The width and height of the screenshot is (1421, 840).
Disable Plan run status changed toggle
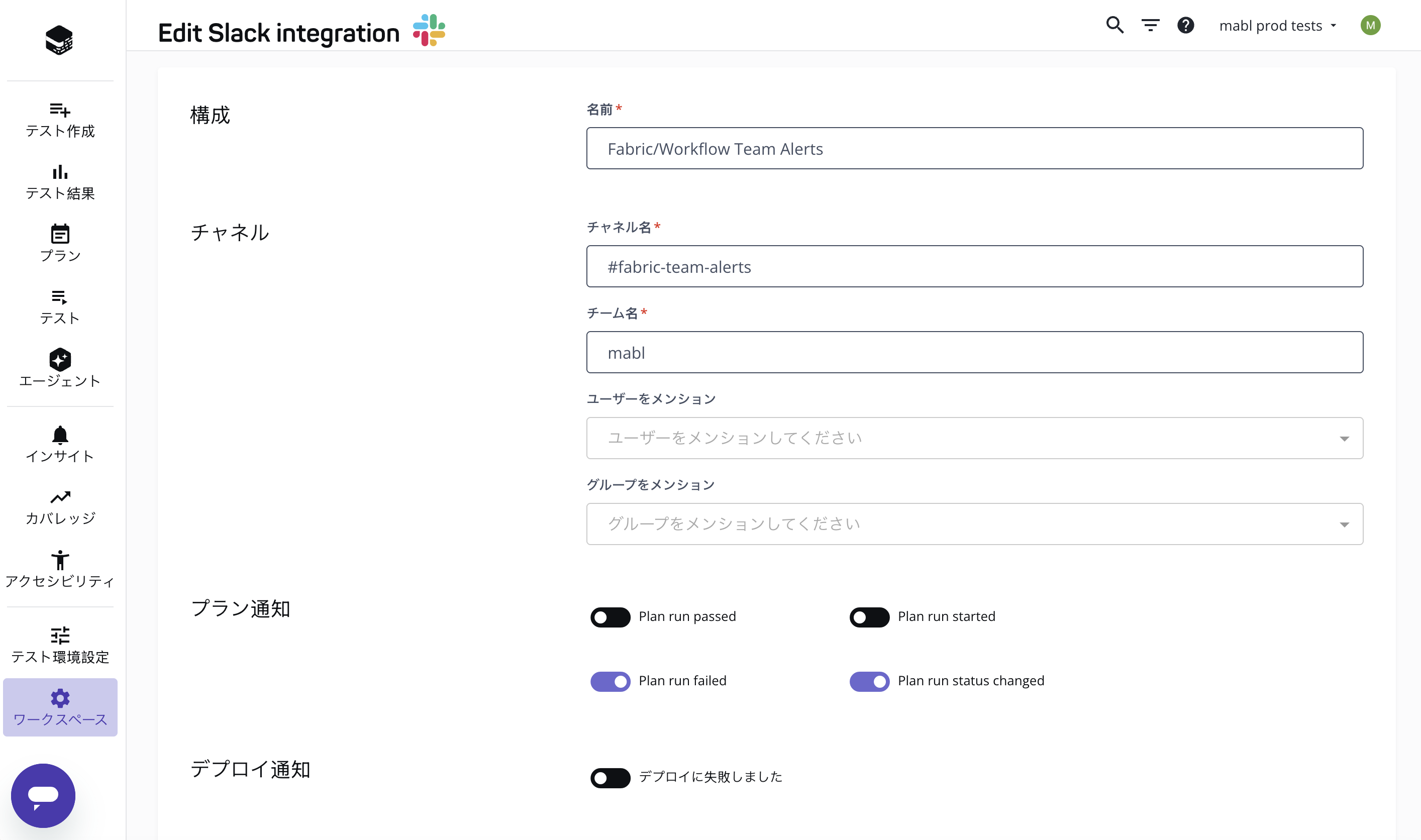pos(870,682)
